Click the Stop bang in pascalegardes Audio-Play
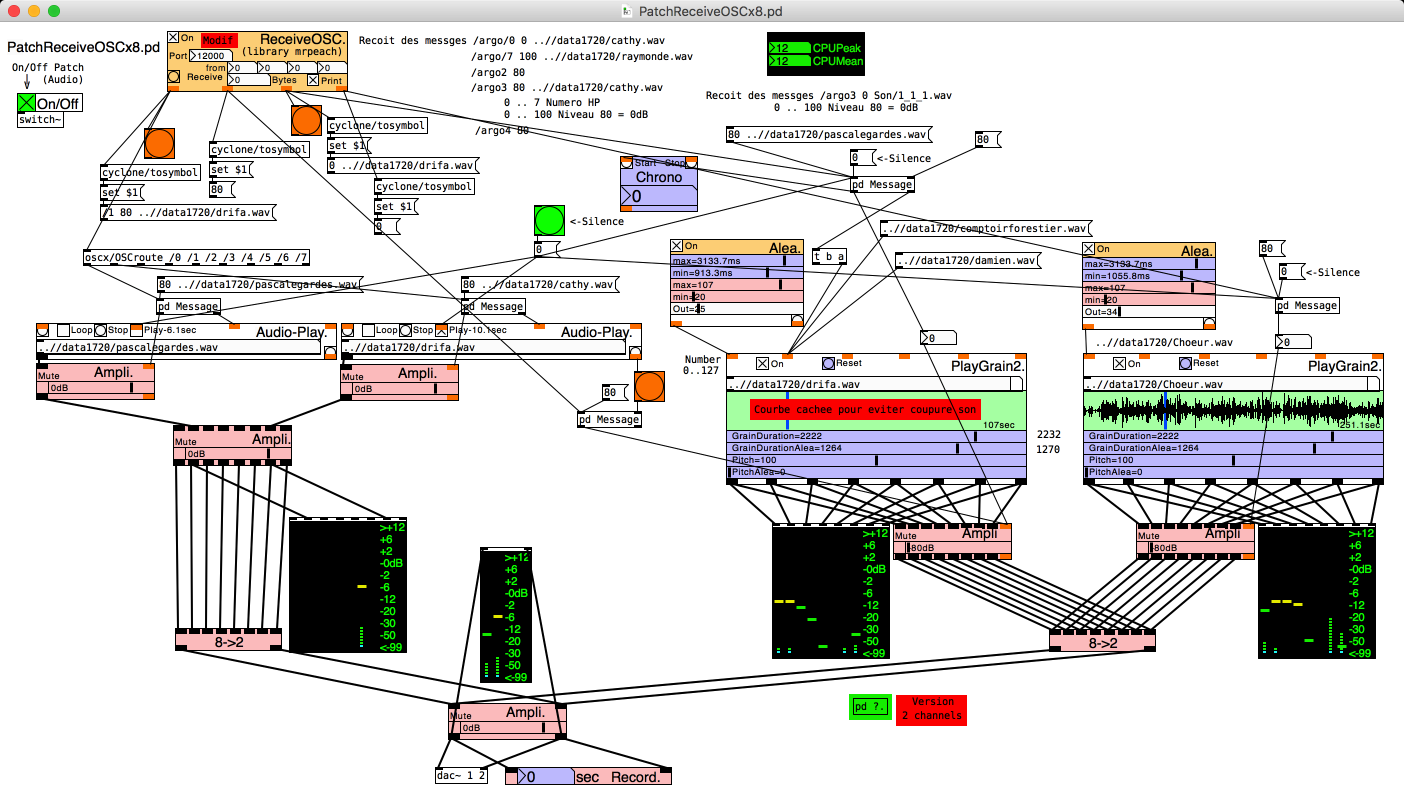This screenshot has width=1404, height=810. pos(100,330)
